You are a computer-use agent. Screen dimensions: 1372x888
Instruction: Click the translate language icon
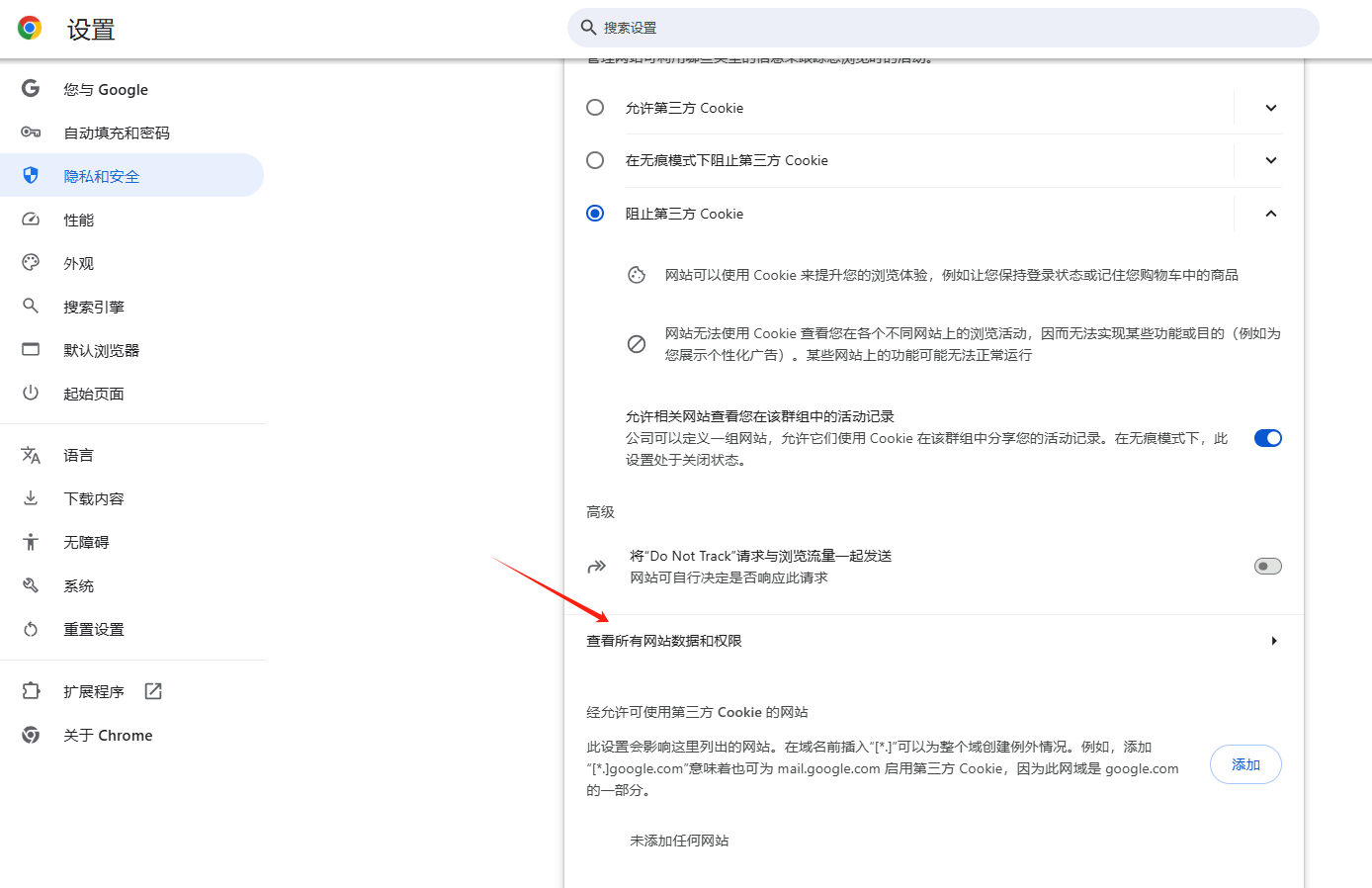pyautogui.click(x=31, y=455)
